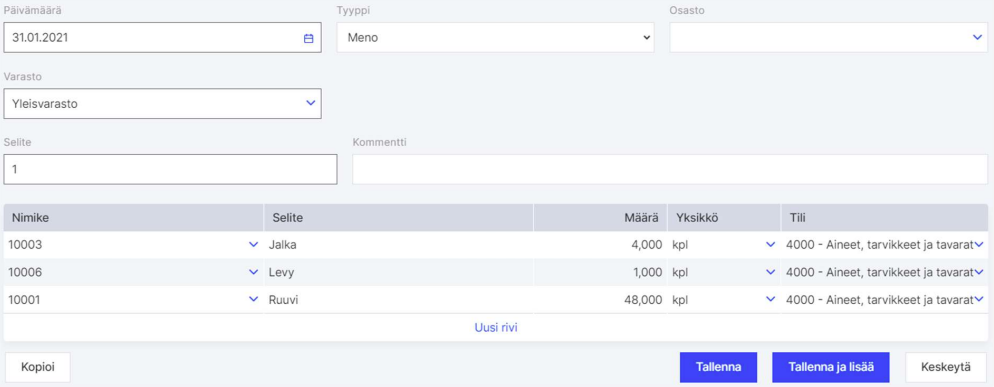
Task: Expand the Nimike chevron for item 10006
Action: click(x=254, y=272)
